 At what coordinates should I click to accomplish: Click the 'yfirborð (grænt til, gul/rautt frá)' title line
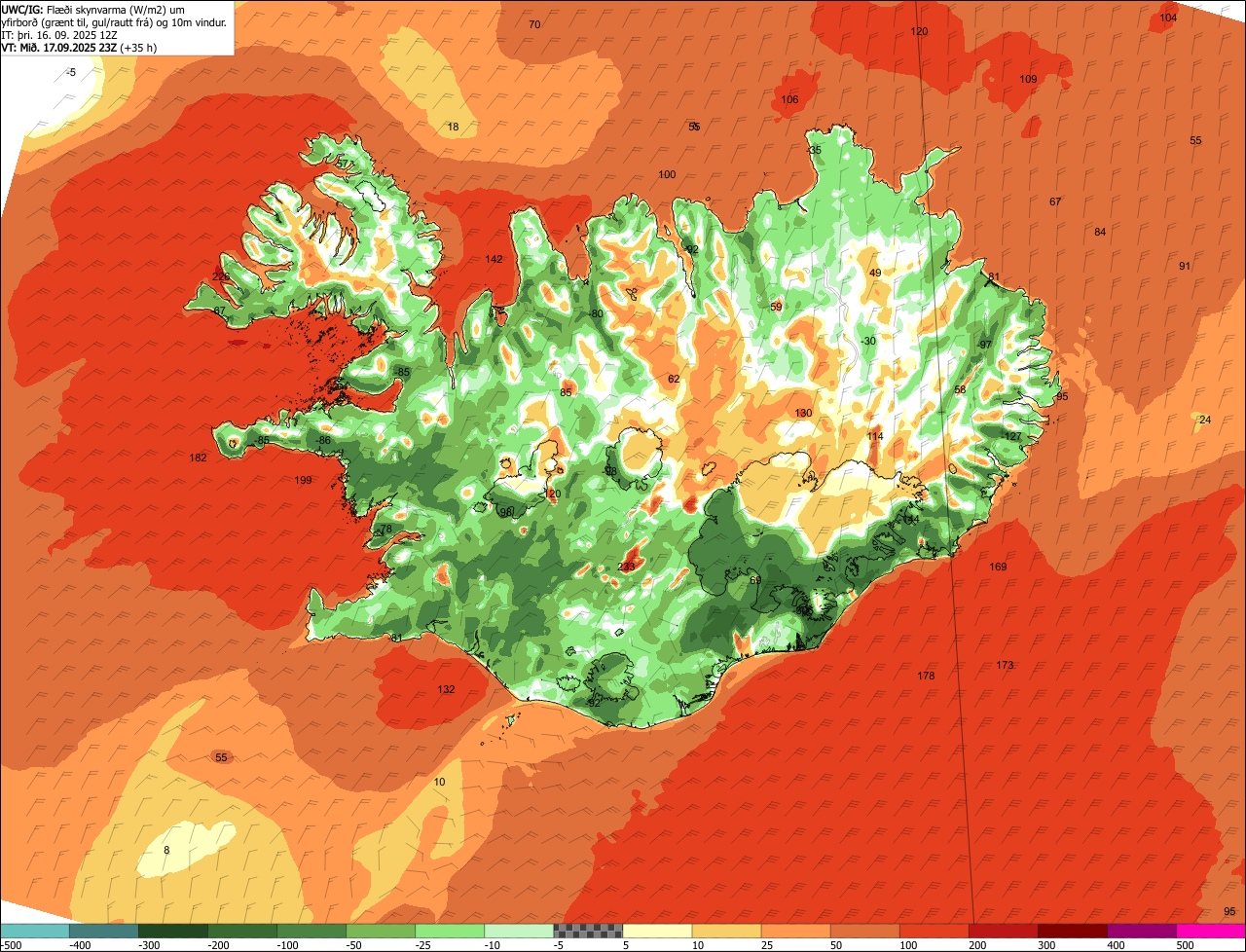pos(115,22)
